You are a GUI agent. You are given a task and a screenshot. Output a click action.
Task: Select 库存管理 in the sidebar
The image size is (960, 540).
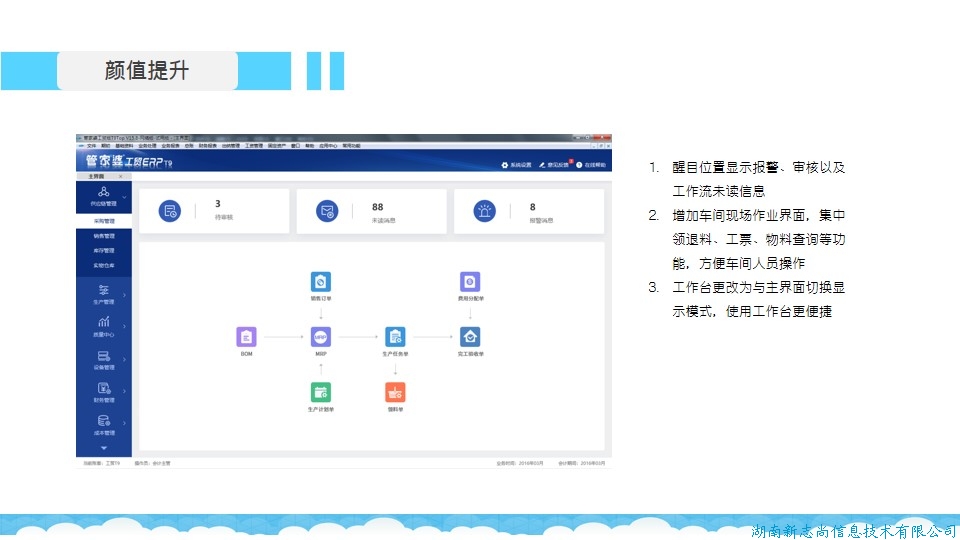coord(104,251)
